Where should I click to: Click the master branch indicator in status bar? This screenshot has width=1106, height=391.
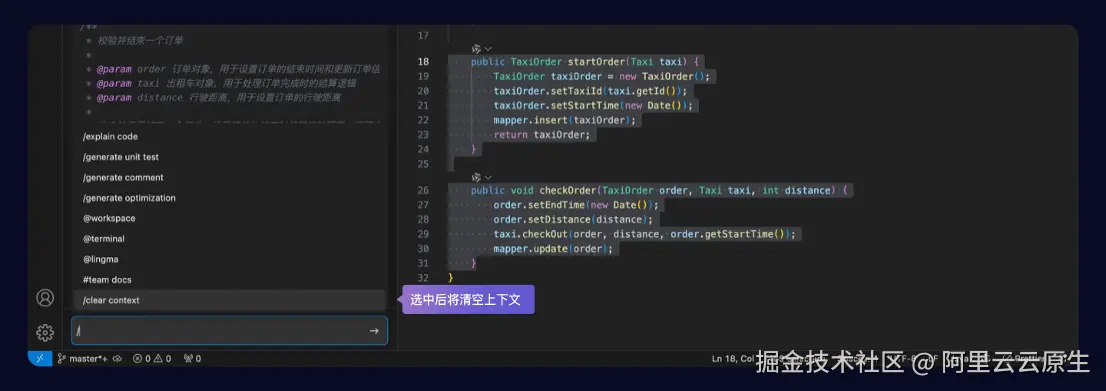click(x=83, y=359)
